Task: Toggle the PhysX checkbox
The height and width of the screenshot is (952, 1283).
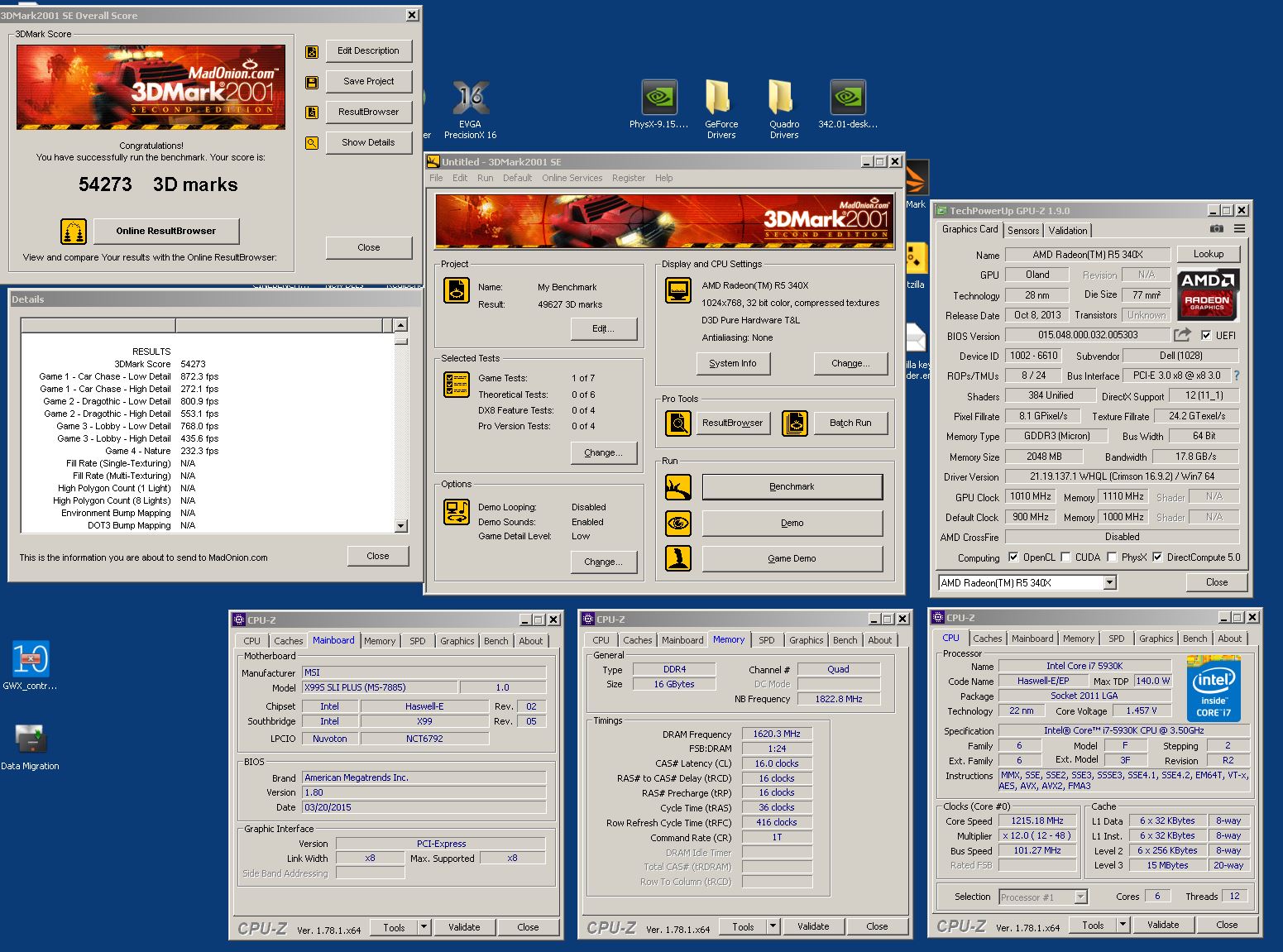Action: (1112, 557)
